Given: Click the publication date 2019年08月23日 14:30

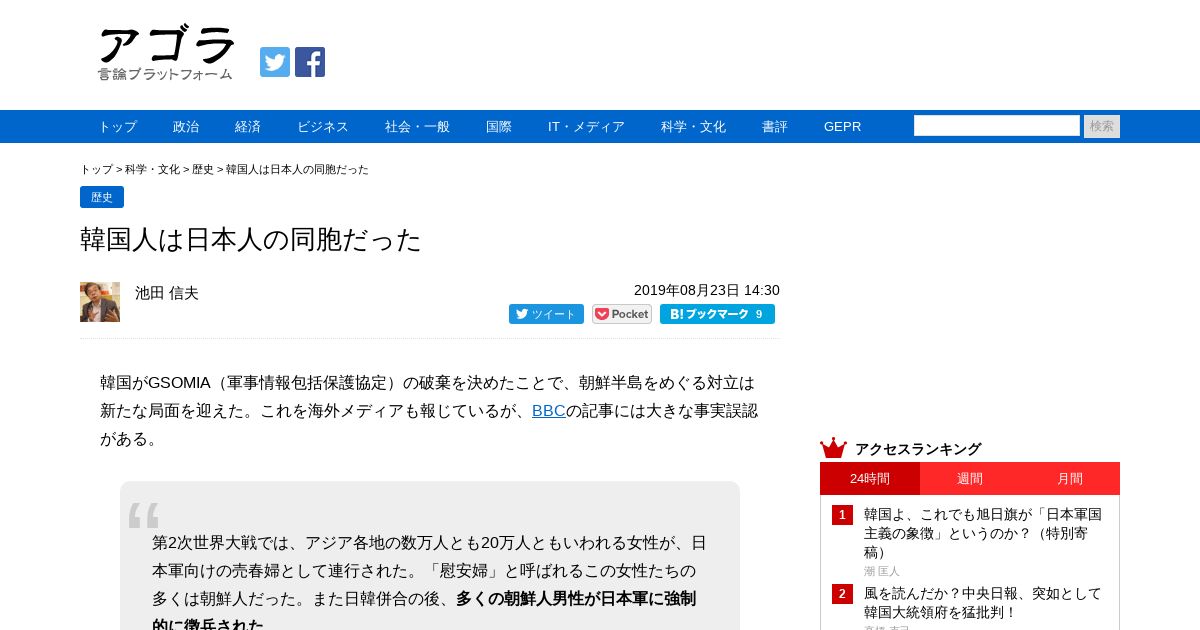Looking at the screenshot, I should pos(707,290).
